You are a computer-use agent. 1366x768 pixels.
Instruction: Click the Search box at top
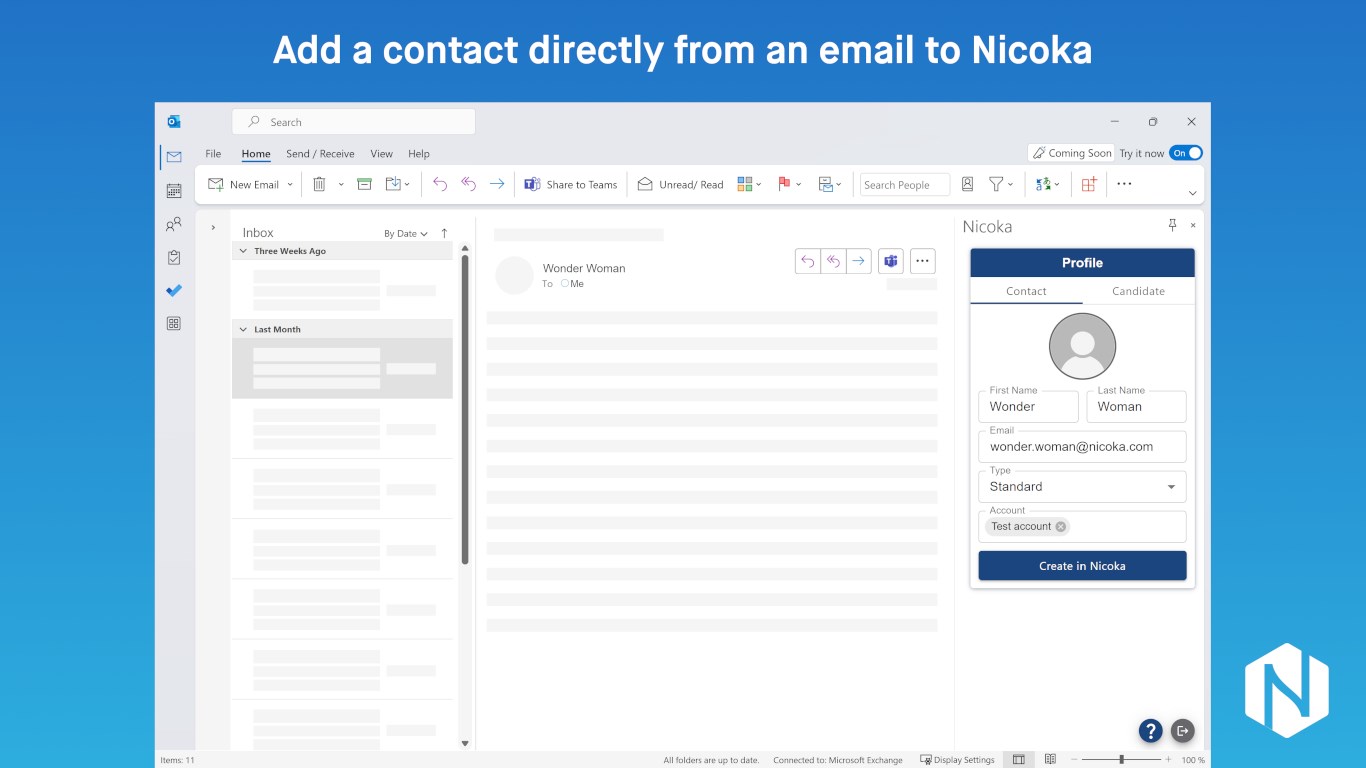pyautogui.click(x=354, y=122)
